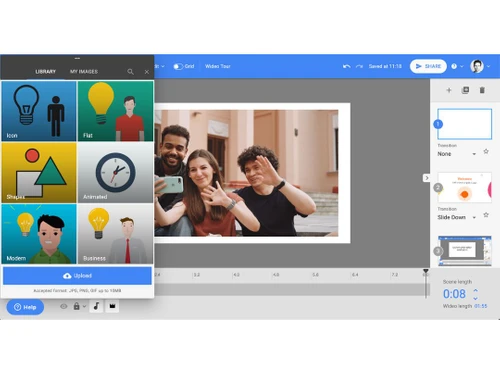Select the photo on the canvas
500x375 pixels.
[x=246, y=173]
